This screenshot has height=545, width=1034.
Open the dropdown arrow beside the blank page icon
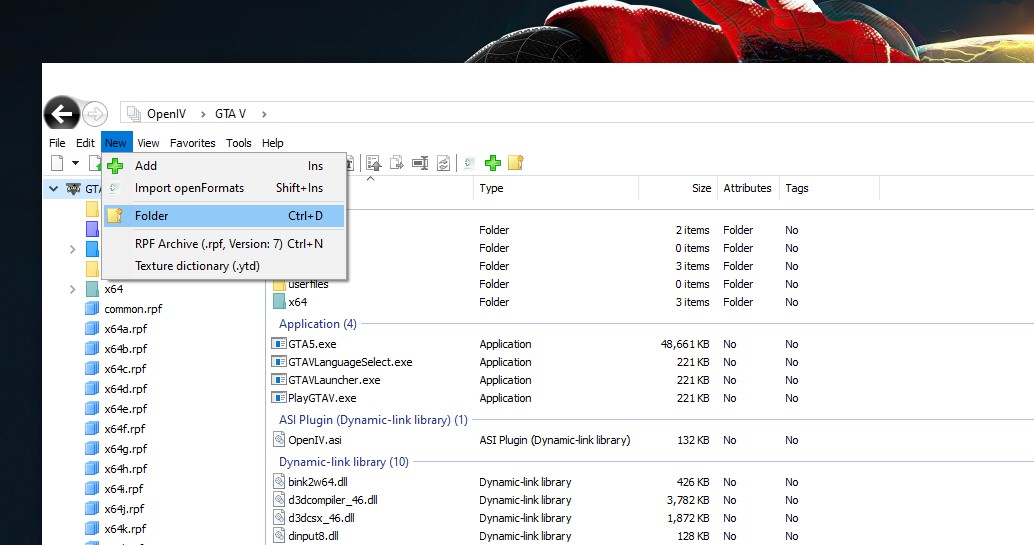[x=75, y=163]
